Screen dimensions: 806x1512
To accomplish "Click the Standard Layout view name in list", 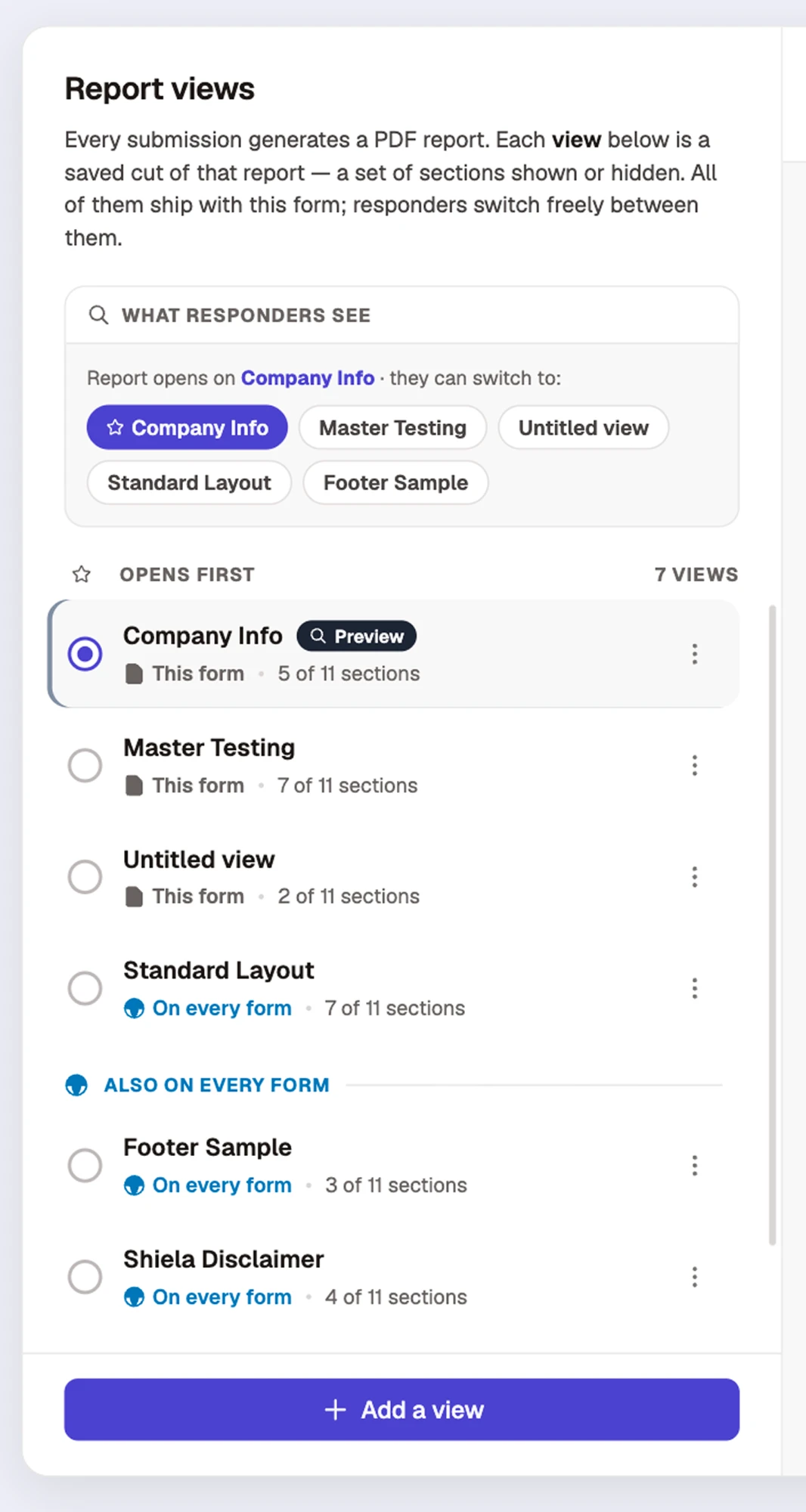I will click(219, 971).
